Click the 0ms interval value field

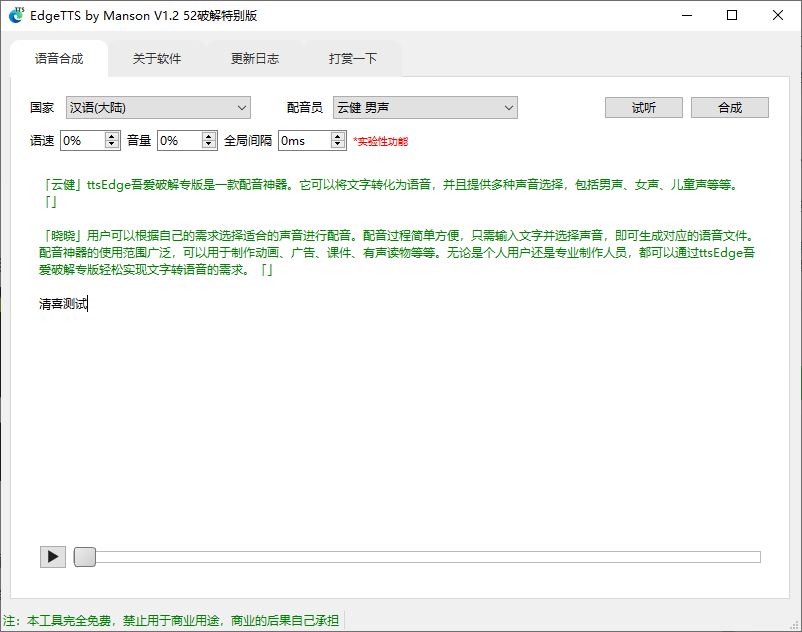[300, 140]
